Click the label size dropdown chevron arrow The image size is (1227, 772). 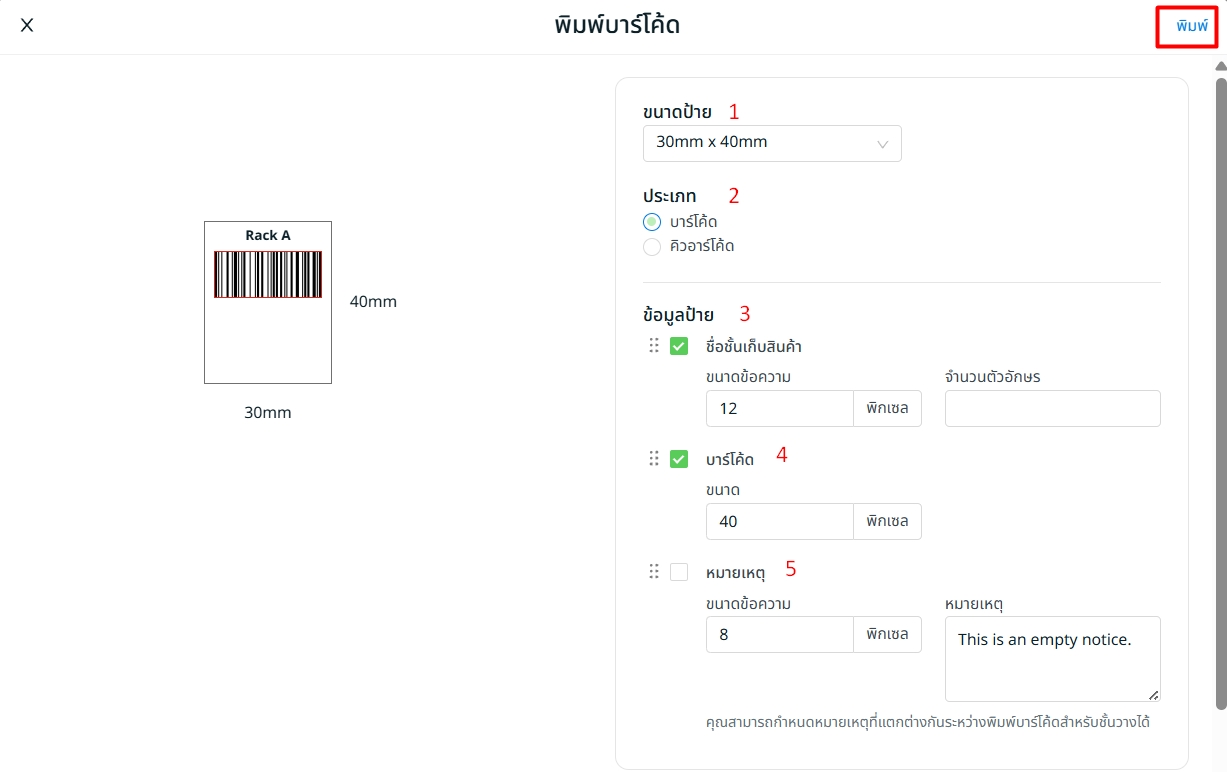(x=883, y=144)
